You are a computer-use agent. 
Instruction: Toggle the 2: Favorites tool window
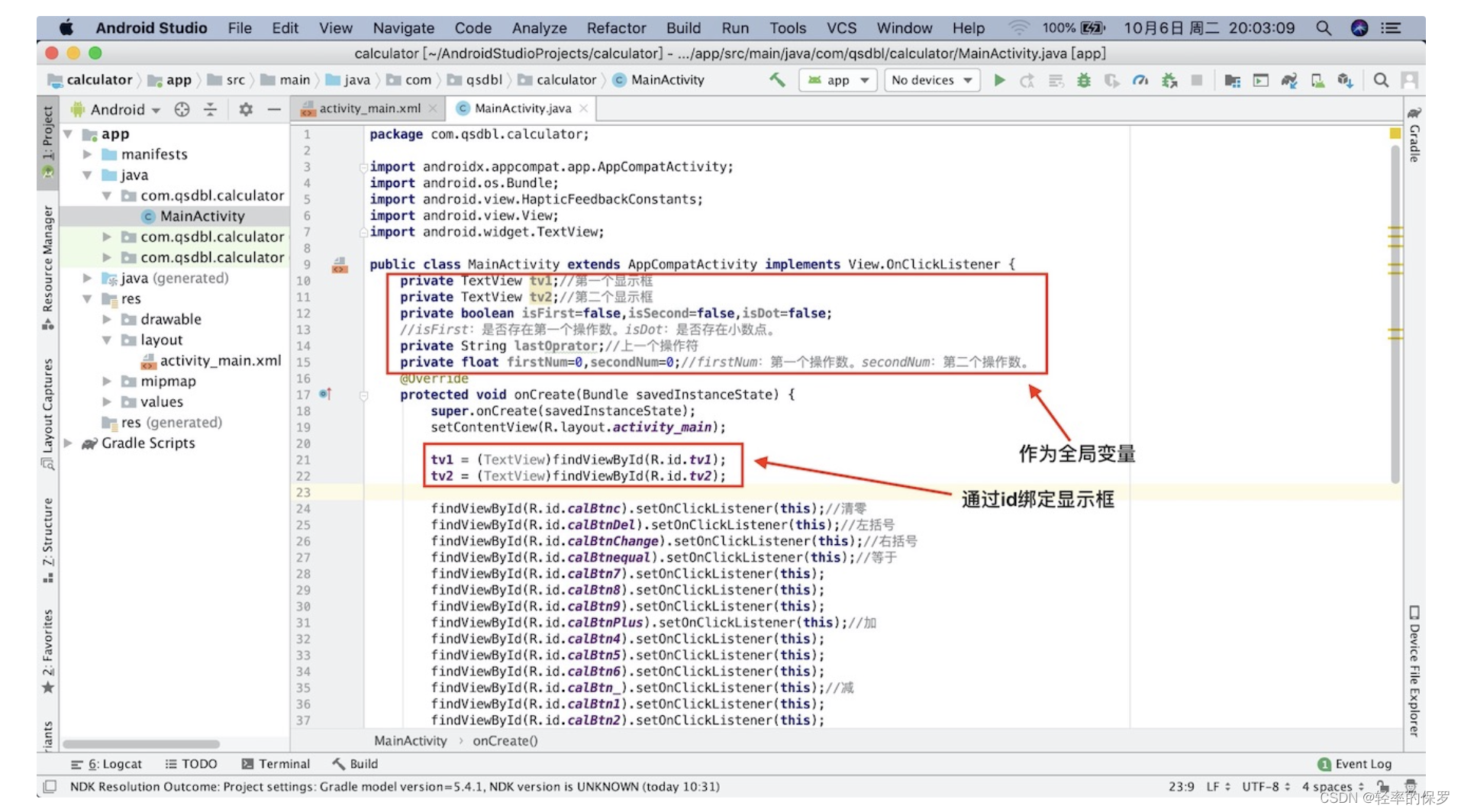47,651
